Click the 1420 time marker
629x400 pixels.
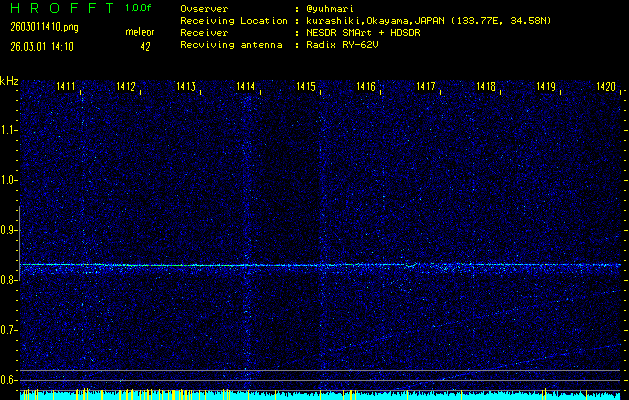point(606,88)
